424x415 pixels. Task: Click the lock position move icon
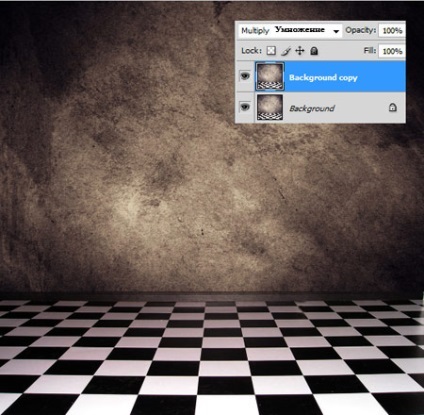coord(300,51)
